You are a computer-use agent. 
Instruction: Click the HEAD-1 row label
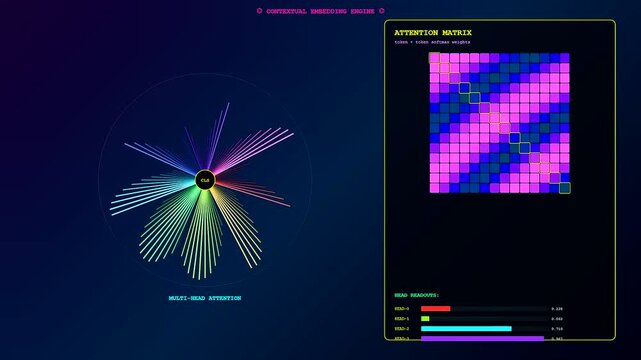(x=402, y=318)
